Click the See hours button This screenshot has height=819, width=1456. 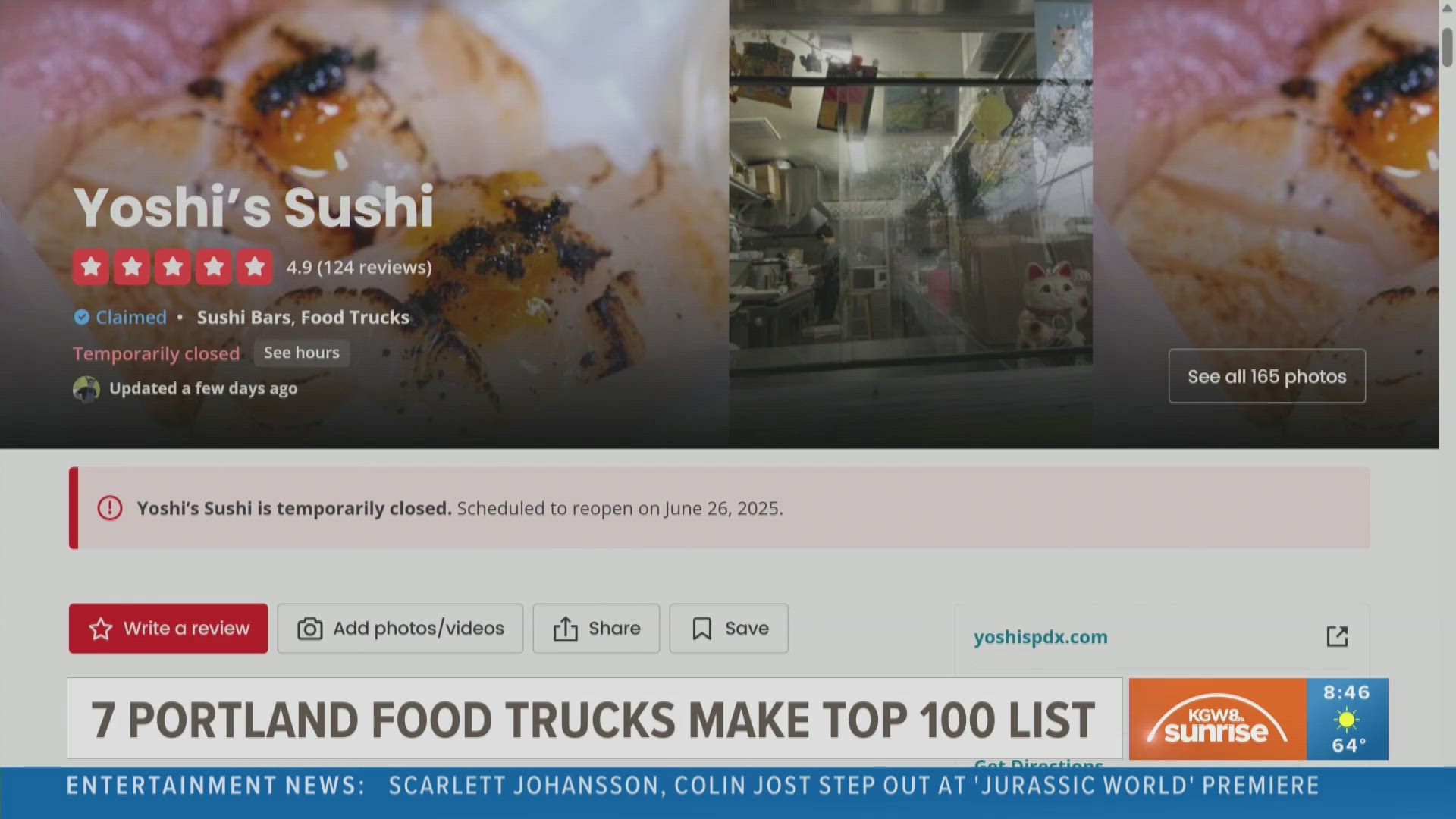(302, 353)
